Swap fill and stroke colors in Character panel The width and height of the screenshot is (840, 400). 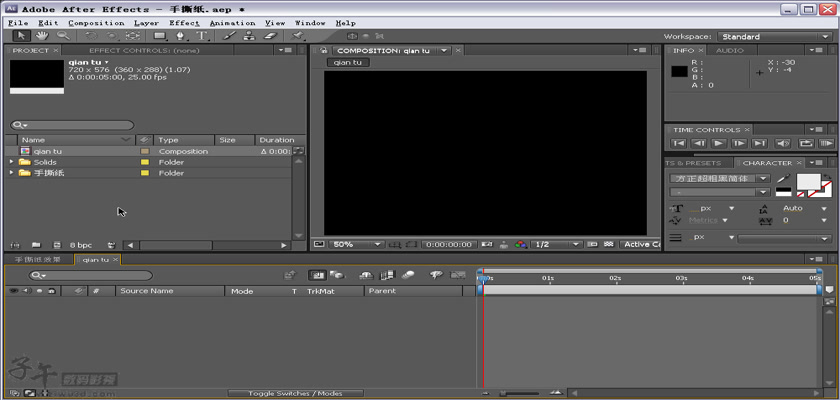pos(827,176)
